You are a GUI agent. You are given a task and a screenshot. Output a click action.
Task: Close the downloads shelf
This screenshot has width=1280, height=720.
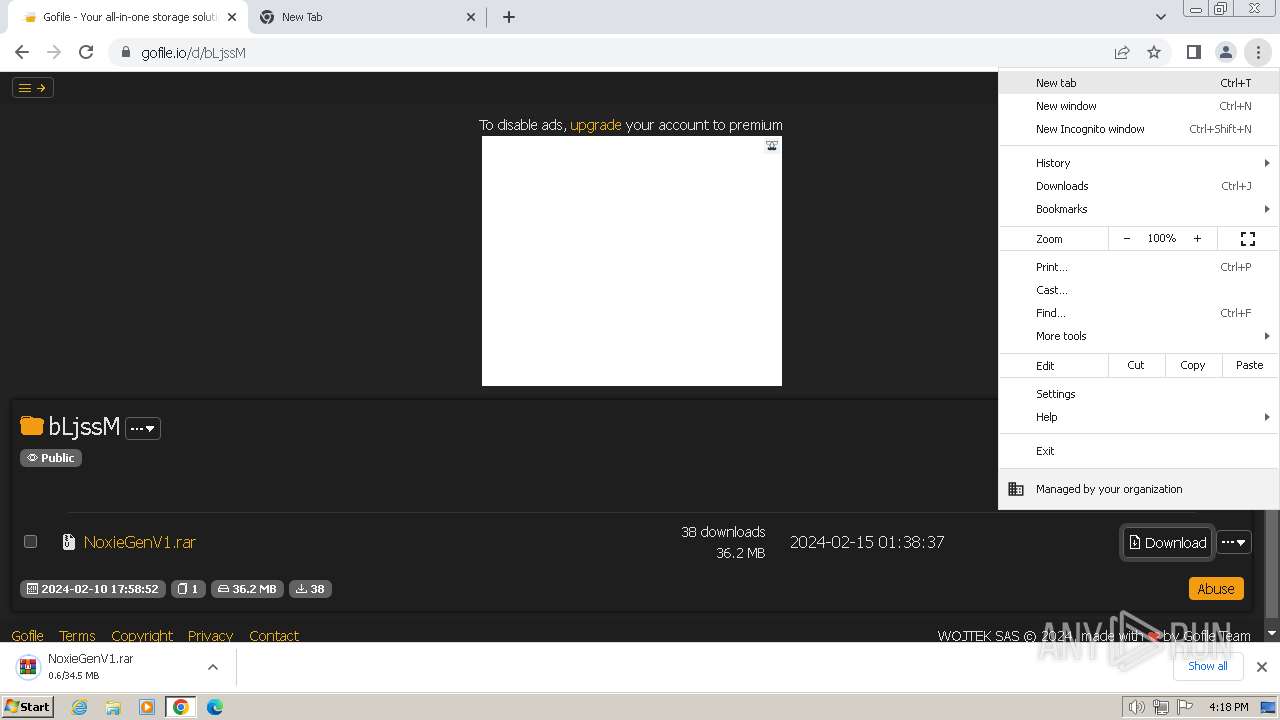(1262, 667)
